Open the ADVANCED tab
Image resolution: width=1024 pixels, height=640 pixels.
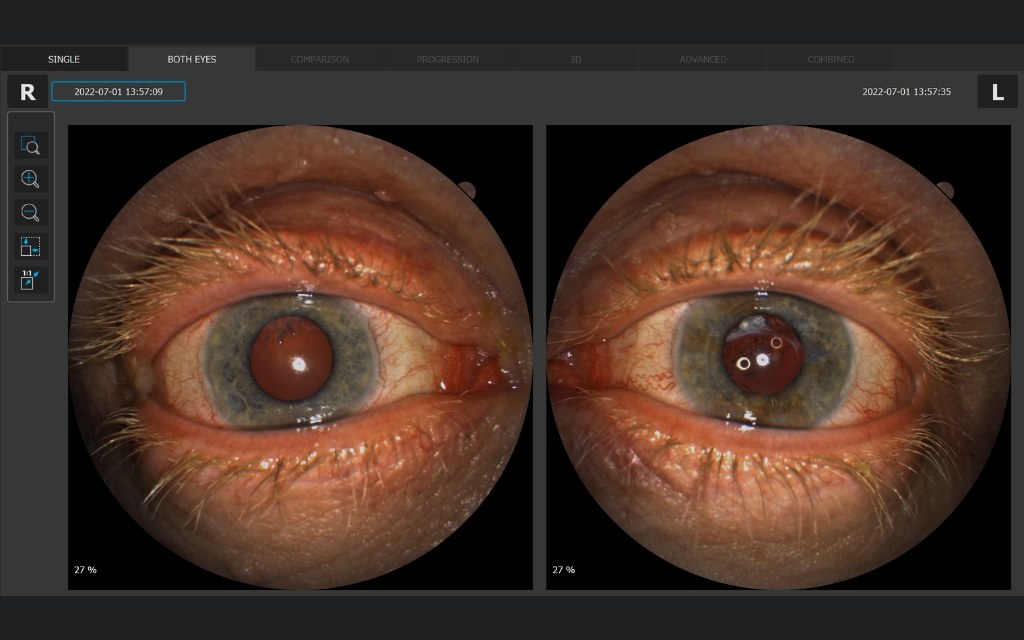(x=703, y=59)
